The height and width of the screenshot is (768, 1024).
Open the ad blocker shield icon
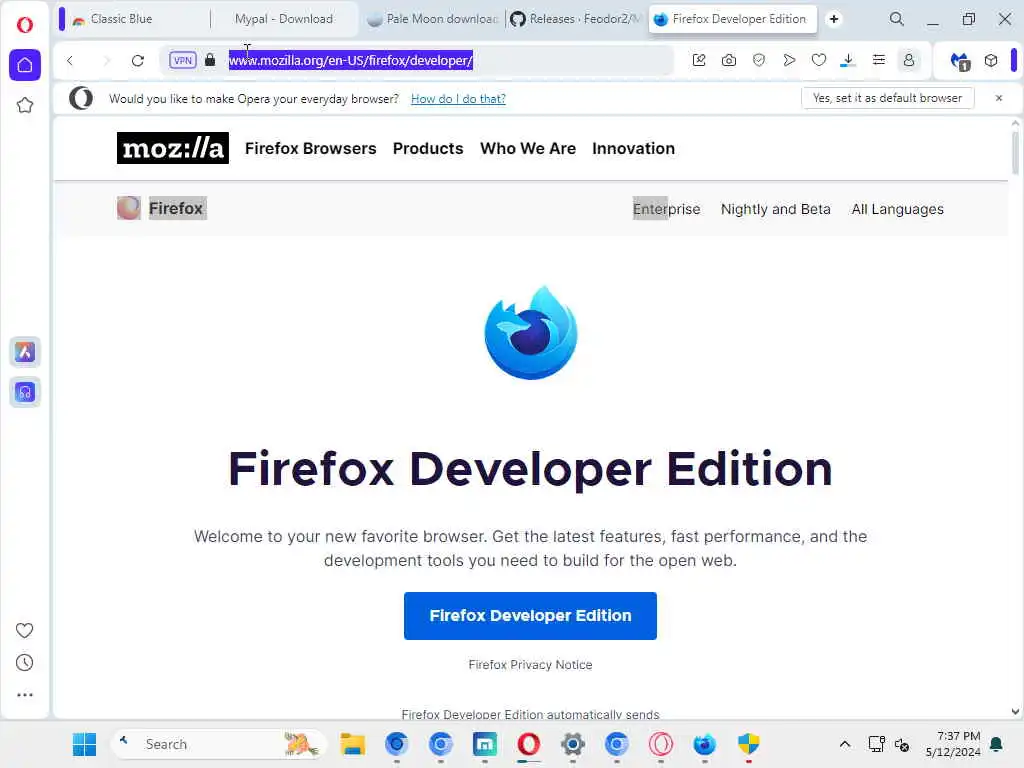758,60
